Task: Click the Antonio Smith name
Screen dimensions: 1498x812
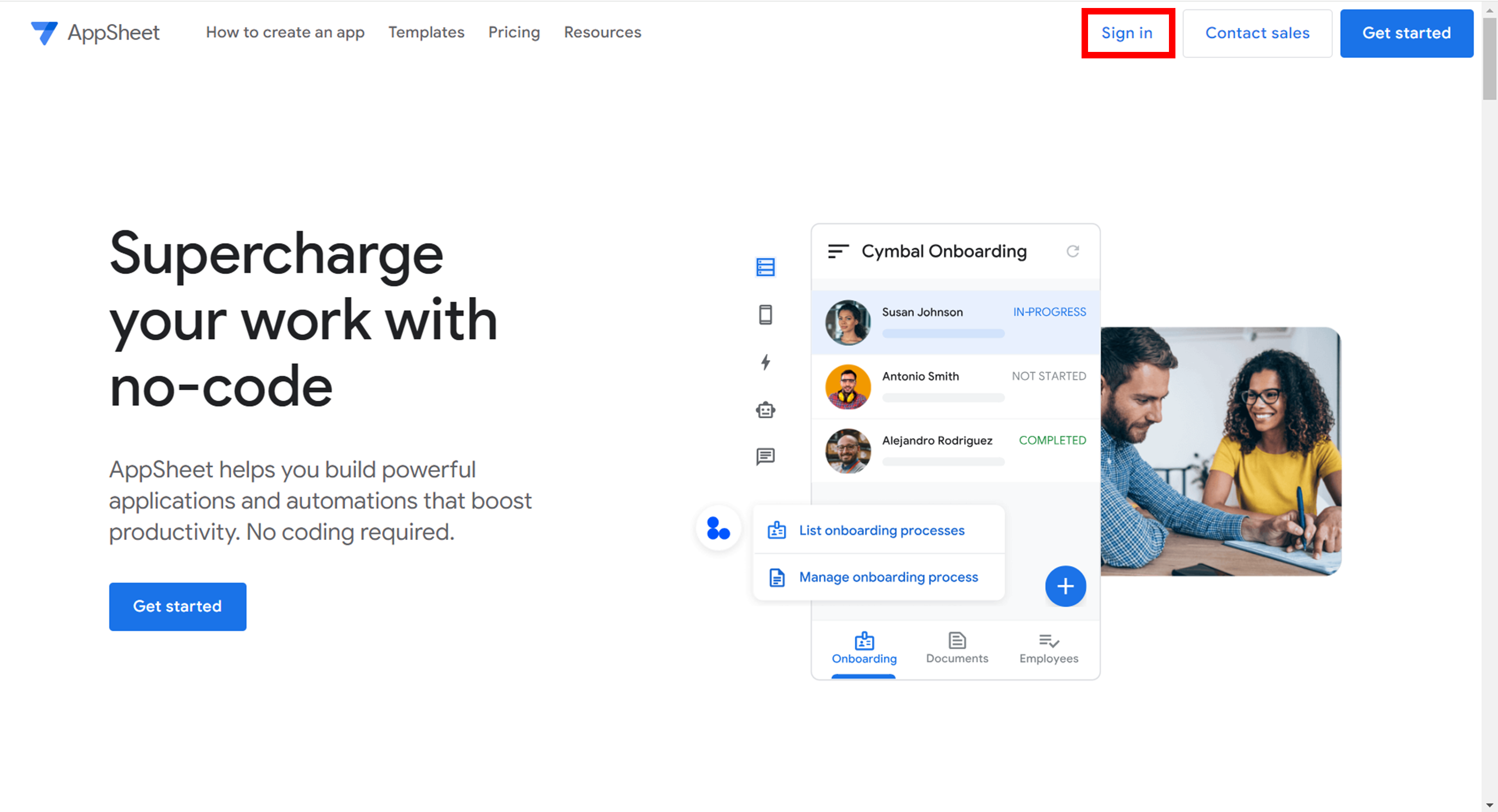Action: click(x=920, y=376)
